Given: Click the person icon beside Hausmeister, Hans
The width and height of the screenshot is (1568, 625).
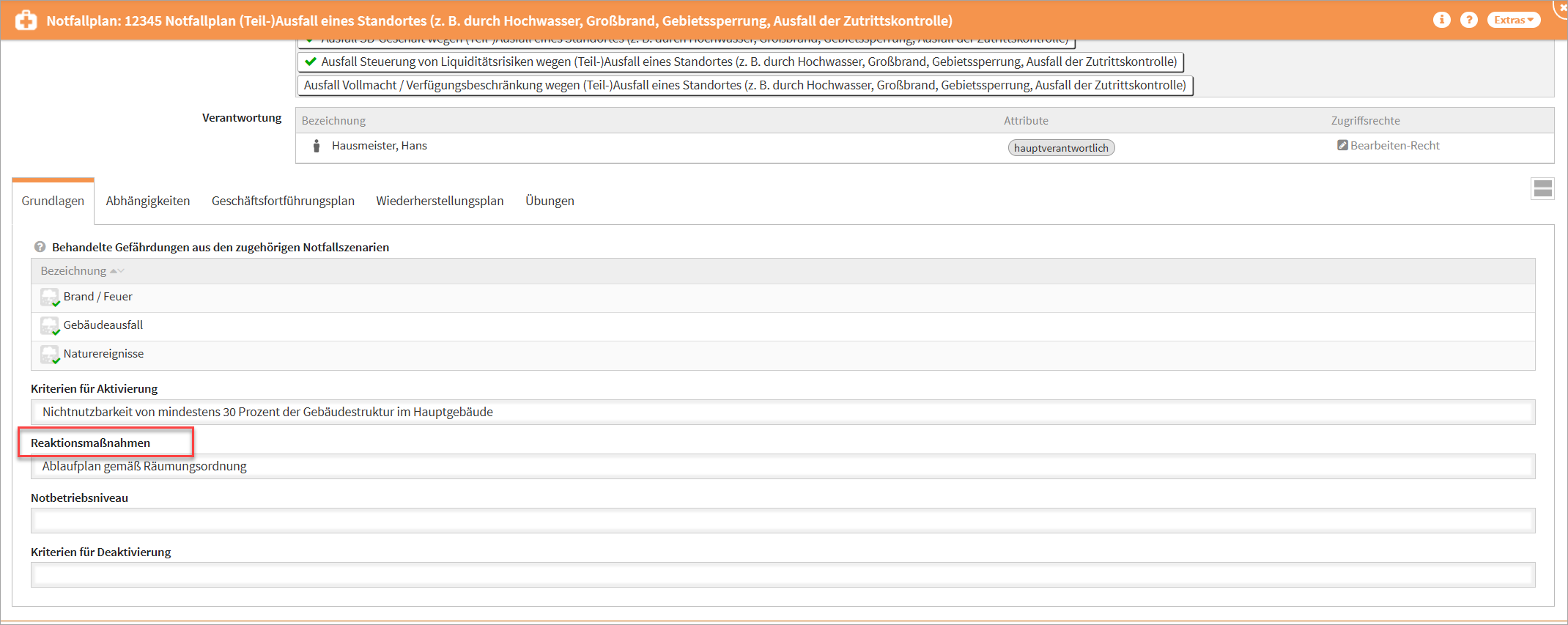Looking at the screenshot, I should tap(317, 146).
